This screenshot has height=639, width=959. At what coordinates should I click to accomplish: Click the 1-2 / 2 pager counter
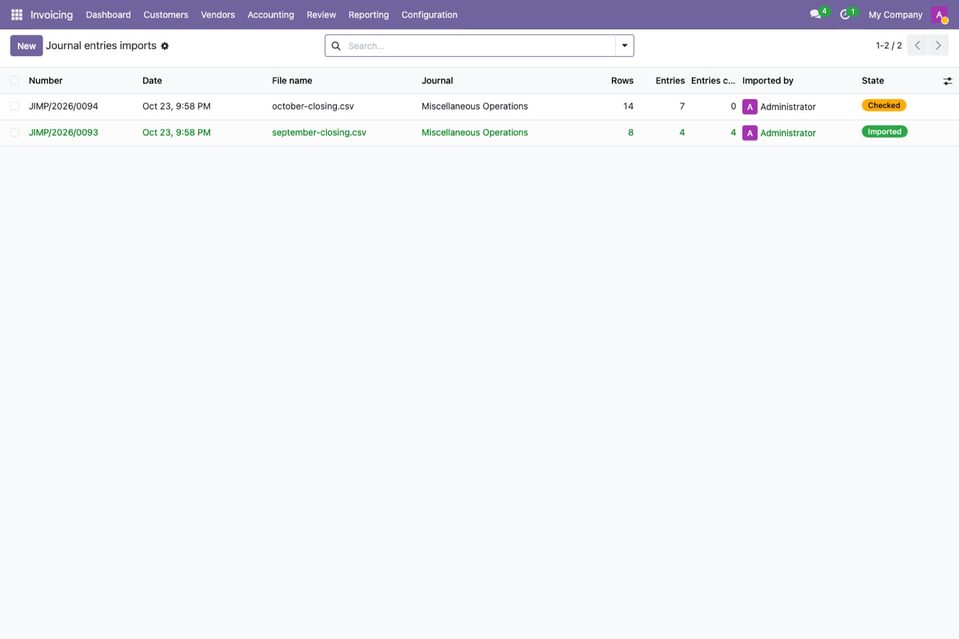point(889,46)
